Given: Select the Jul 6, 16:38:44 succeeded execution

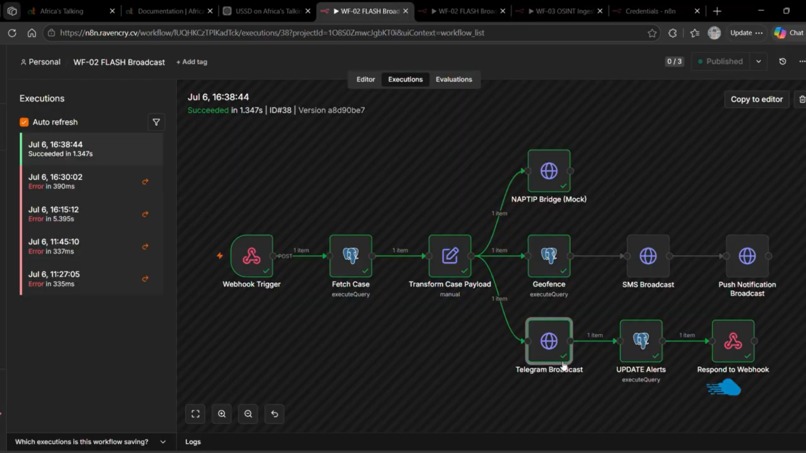Looking at the screenshot, I should tap(91, 149).
